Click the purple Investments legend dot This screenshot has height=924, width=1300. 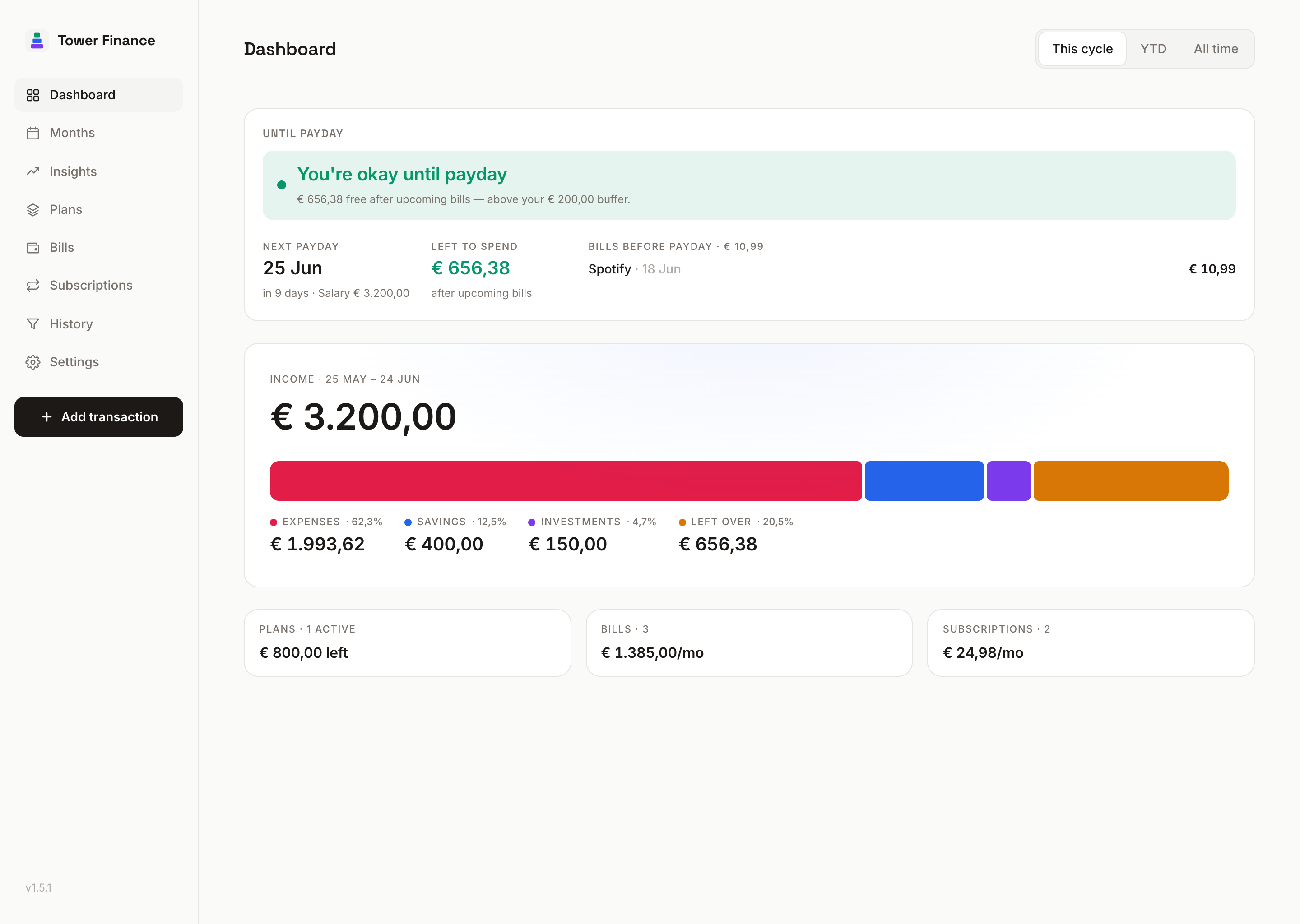(532, 522)
